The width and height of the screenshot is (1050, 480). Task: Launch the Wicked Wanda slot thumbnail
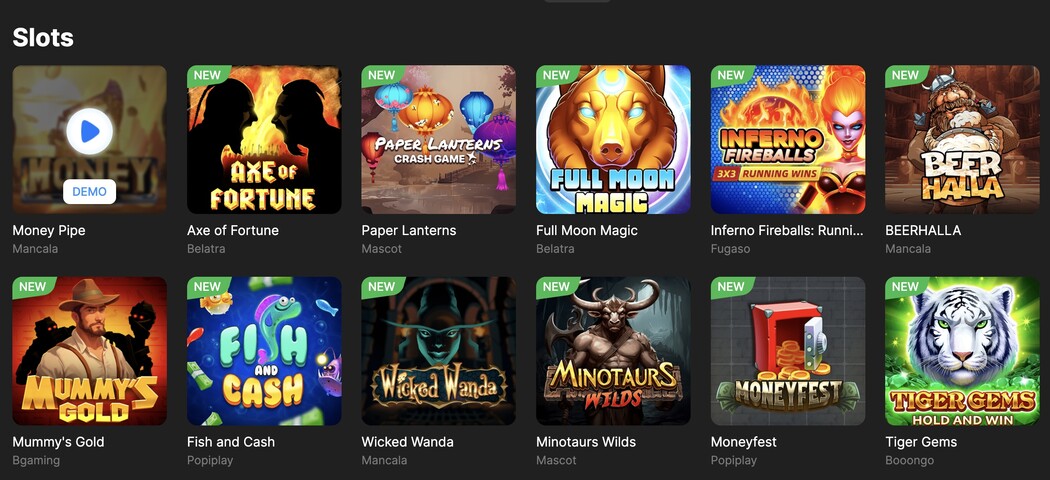[x=439, y=351]
